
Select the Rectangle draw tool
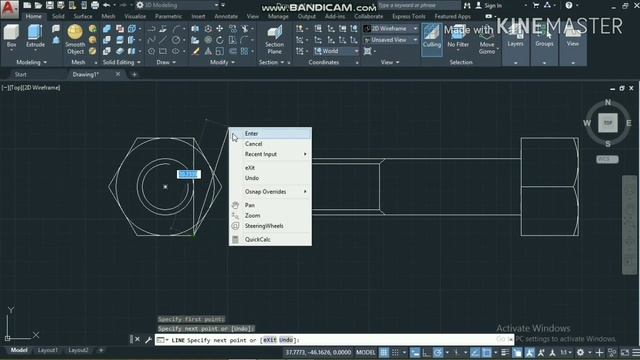point(163,51)
